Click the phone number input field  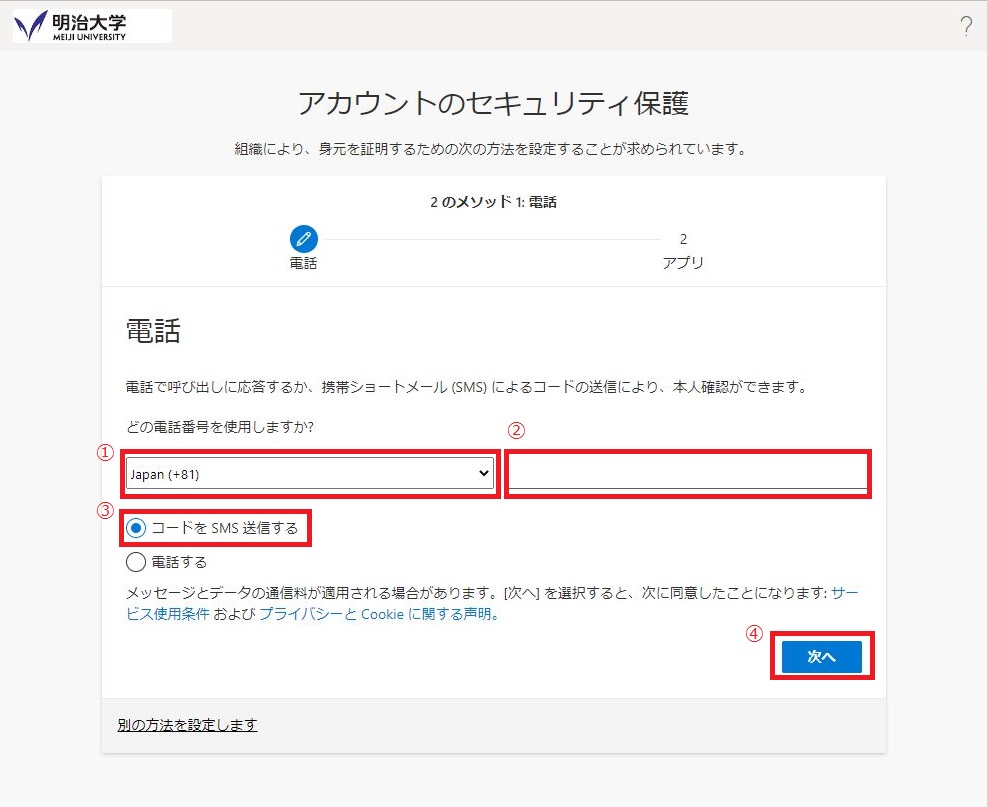pyautogui.click(x=687, y=473)
